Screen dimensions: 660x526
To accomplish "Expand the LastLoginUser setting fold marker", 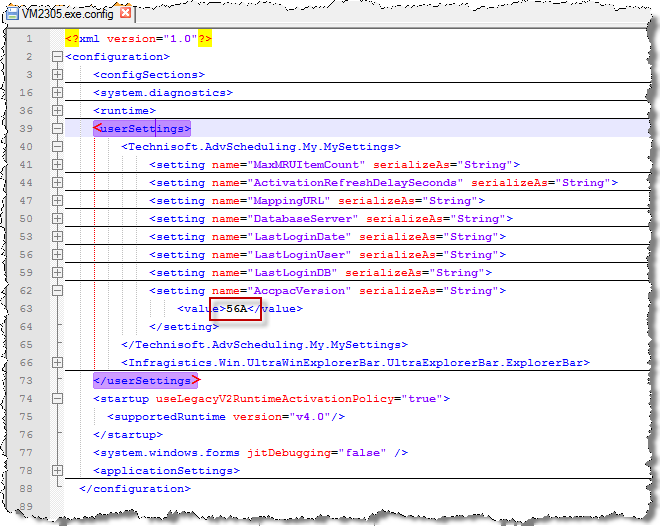I will (x=57, y=255).
